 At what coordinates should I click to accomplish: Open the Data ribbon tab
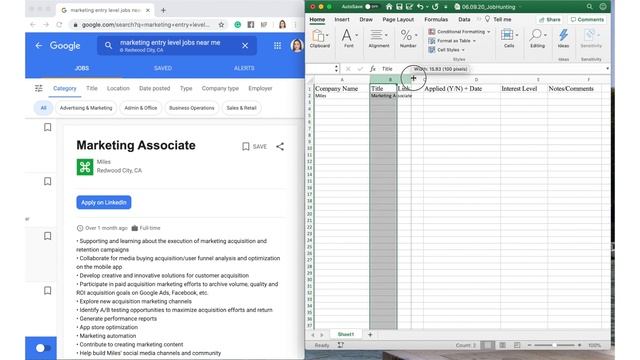pos(464,19)
